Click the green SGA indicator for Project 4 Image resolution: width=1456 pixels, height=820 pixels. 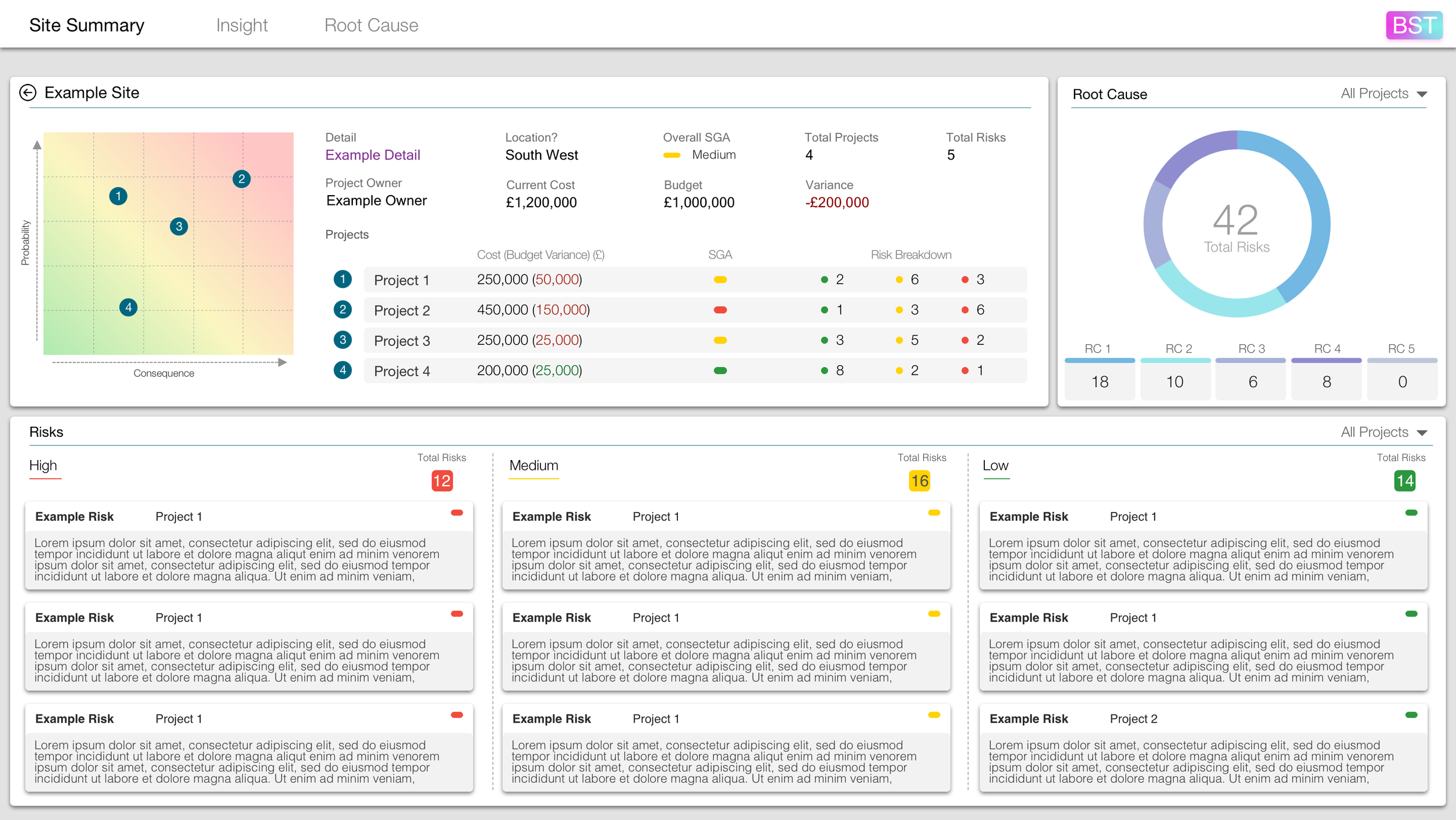[719, 370]
